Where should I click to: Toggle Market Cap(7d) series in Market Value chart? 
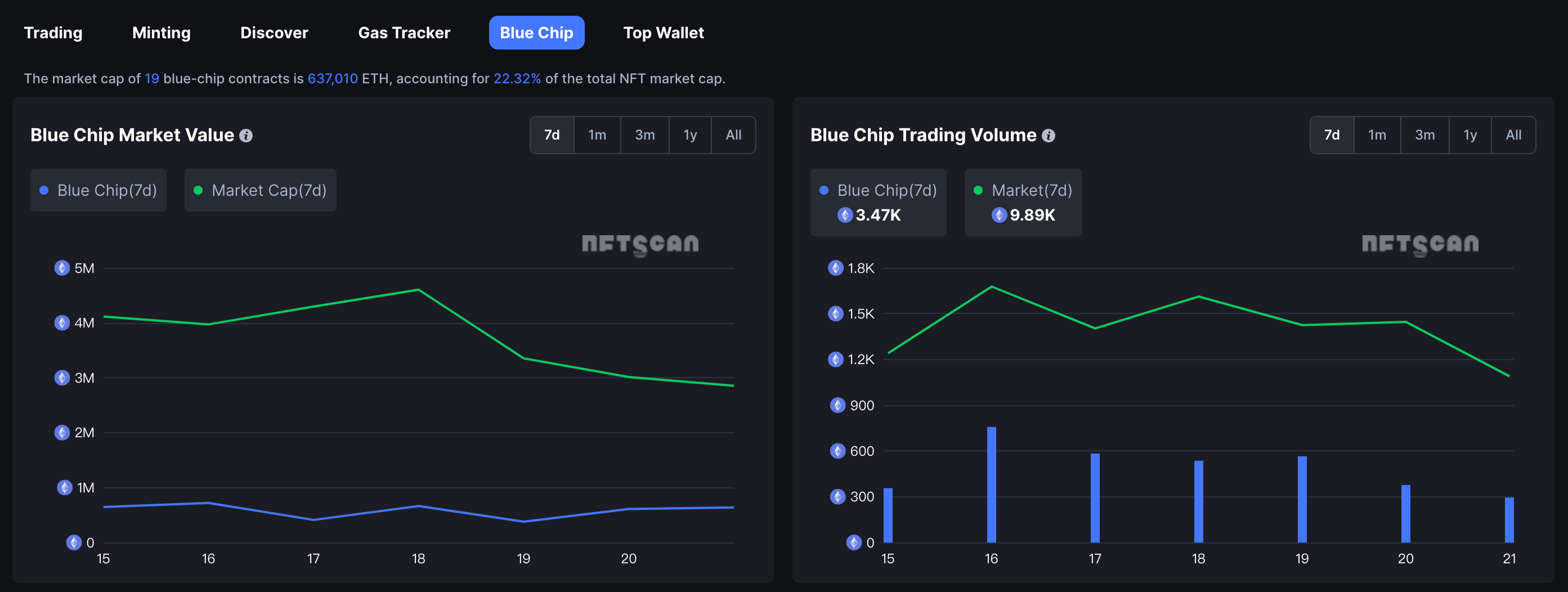coord(260,190)
